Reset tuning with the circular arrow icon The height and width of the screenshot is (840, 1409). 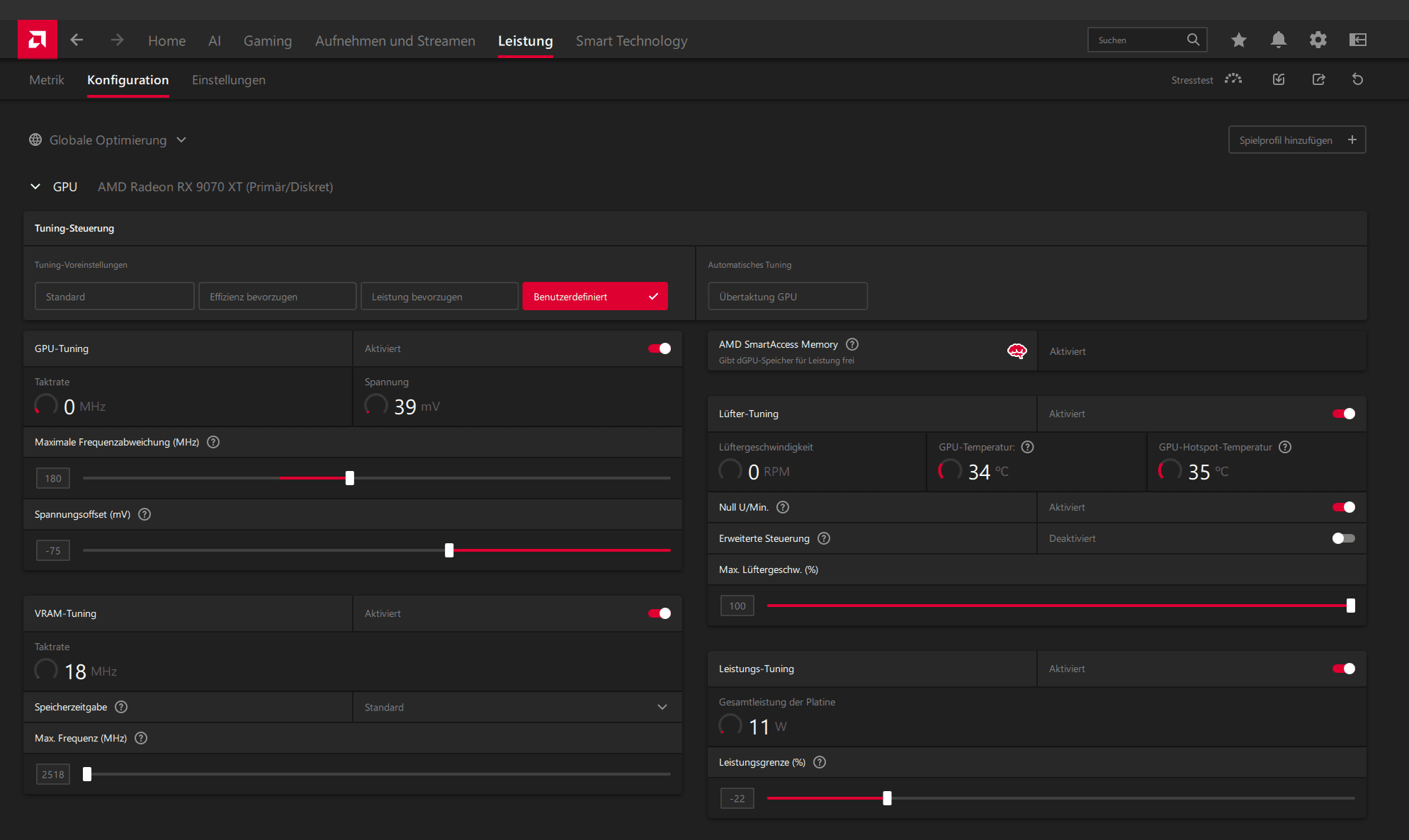(1357, 79)
